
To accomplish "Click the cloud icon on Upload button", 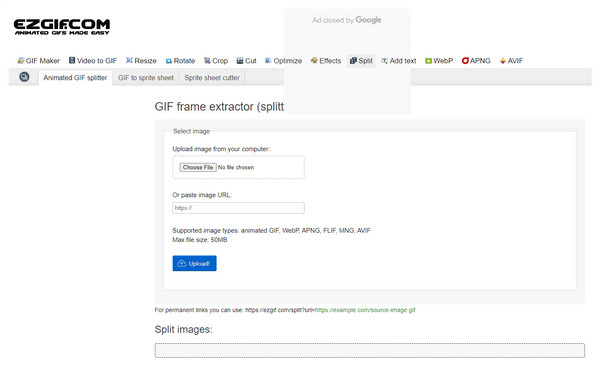I will (182, 263).
